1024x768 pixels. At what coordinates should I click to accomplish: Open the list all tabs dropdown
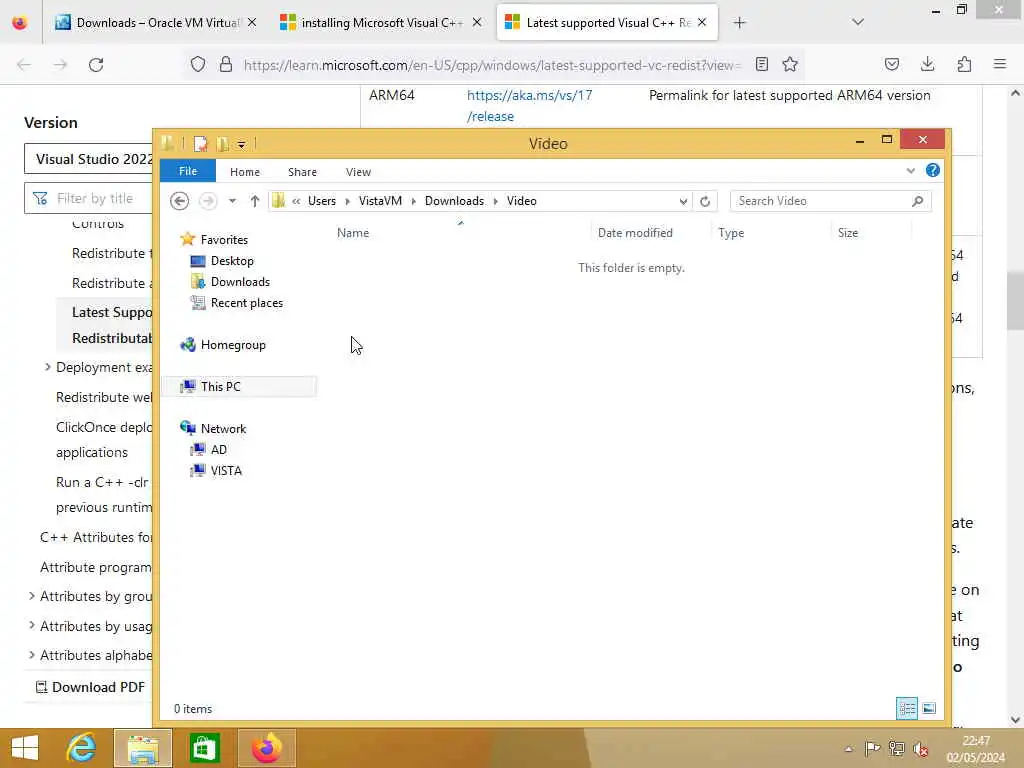(x=858, y=22)
